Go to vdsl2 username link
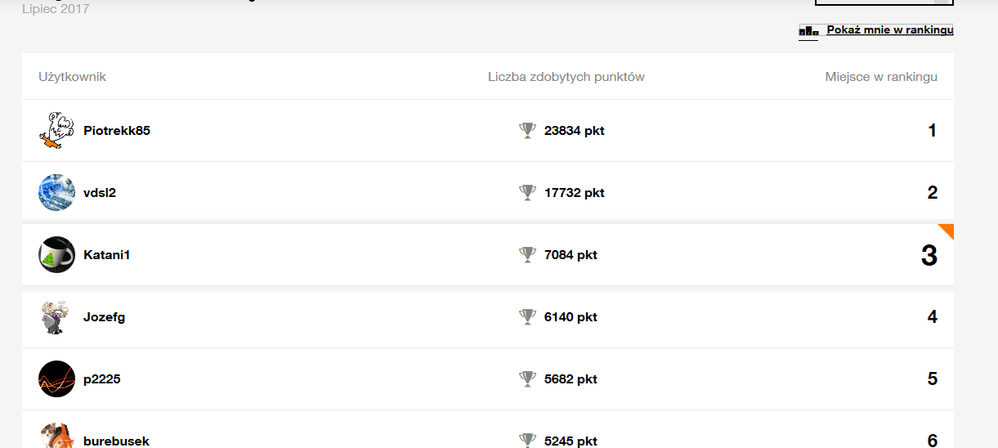Image resolution: width=998 pixels, height=448 pixels. click(100, 193)
